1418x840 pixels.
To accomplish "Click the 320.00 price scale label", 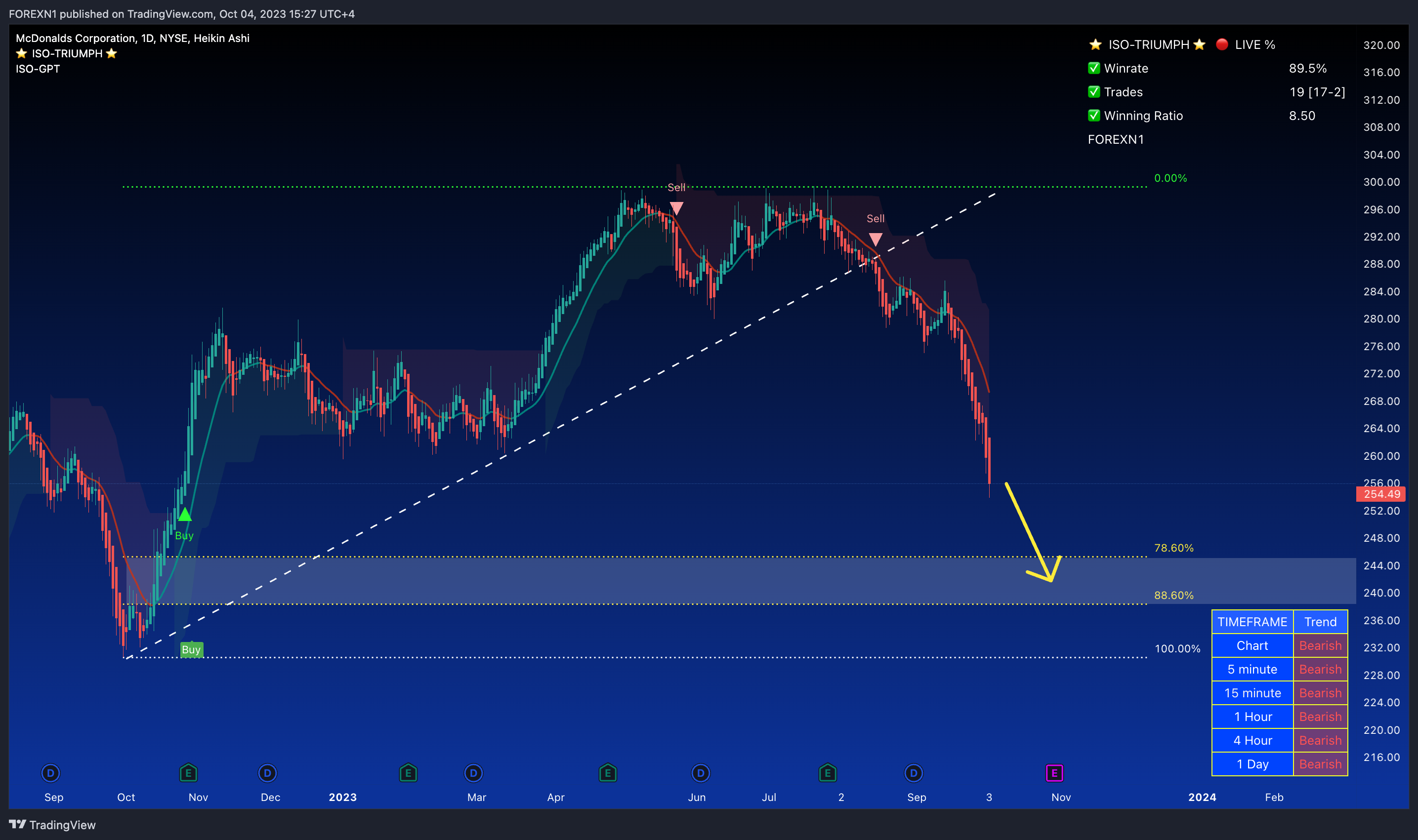I will pos(1381,45).
